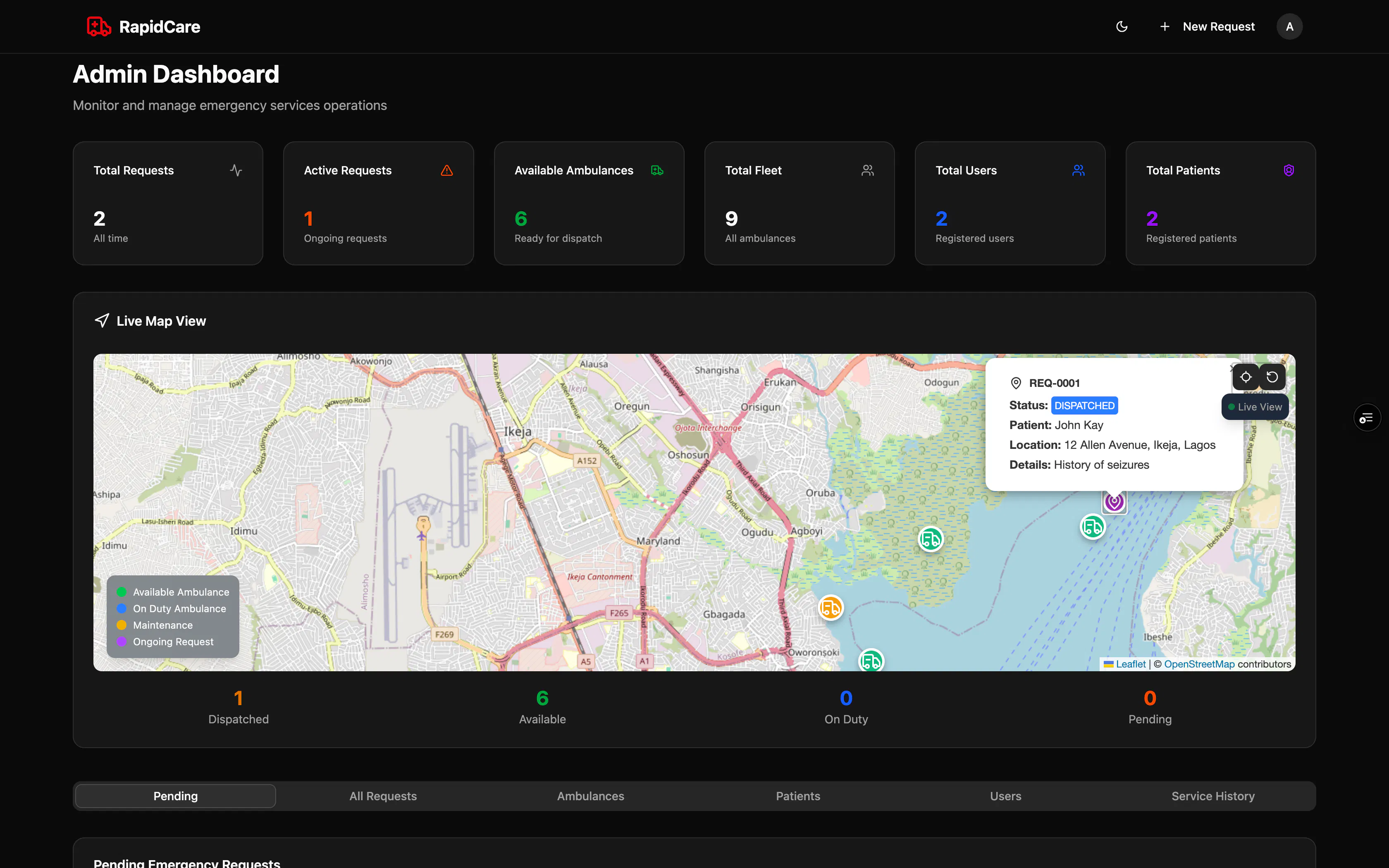Click the Admin Dashboard heading

(x=176, y=74)
